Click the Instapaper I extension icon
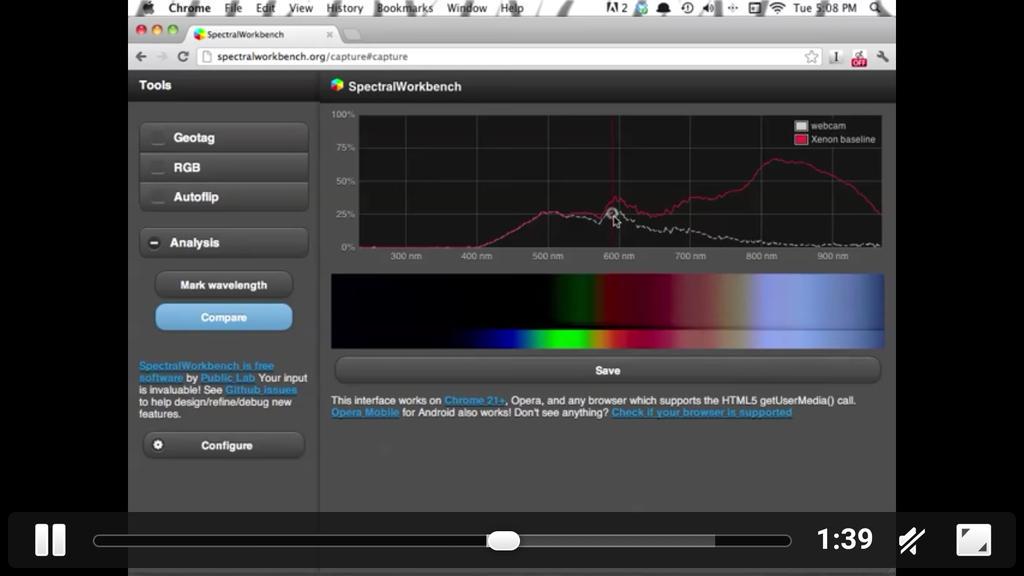The height and width of the screenshot is (576, 1024). 835,57
